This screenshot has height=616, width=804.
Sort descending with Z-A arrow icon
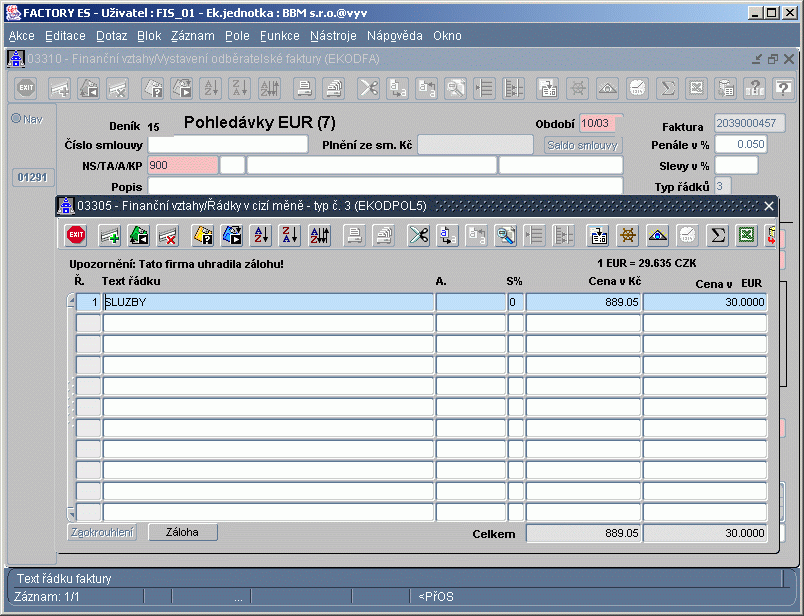[290, 236]
